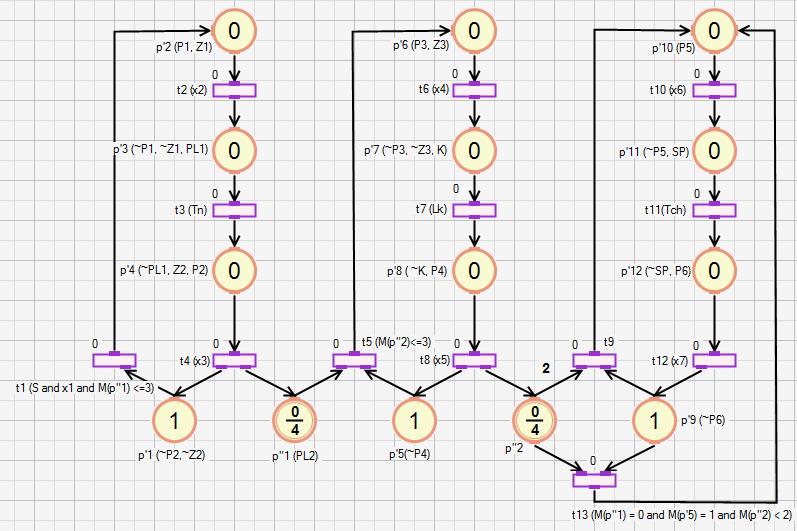The image size is (797, 531).
Task: Select place circle p'8 (~K, P4)
Action: (474, 270)
